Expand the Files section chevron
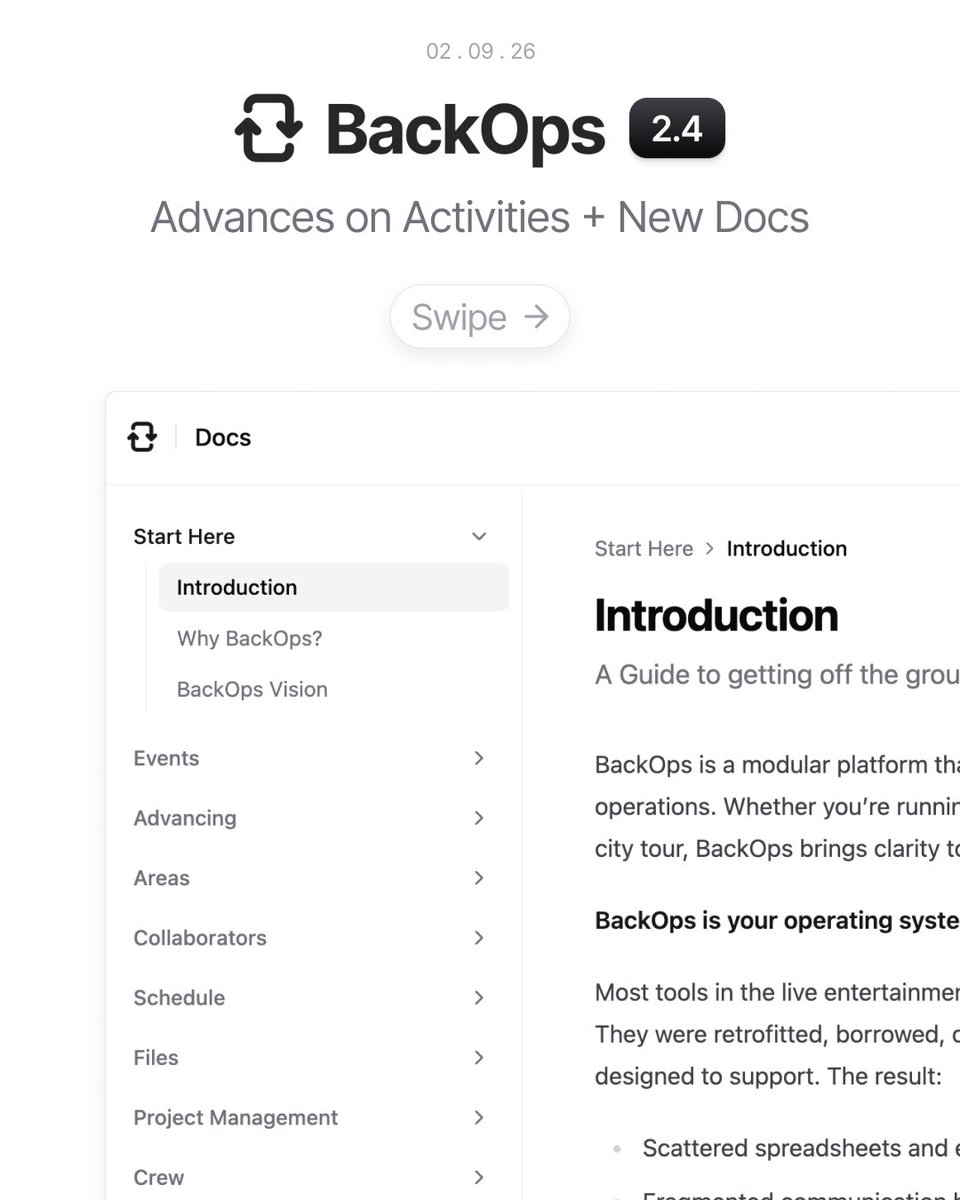 click(479, 1058)
